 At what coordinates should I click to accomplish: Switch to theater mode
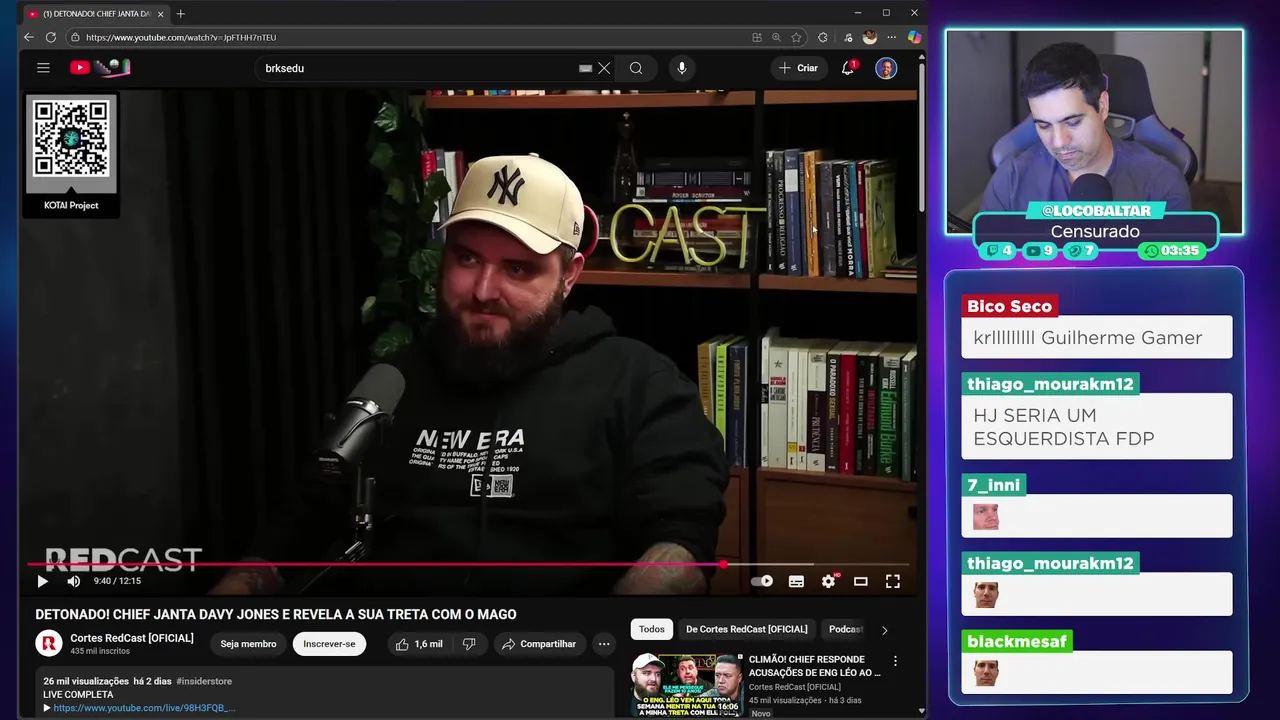[x=860, y=581]
